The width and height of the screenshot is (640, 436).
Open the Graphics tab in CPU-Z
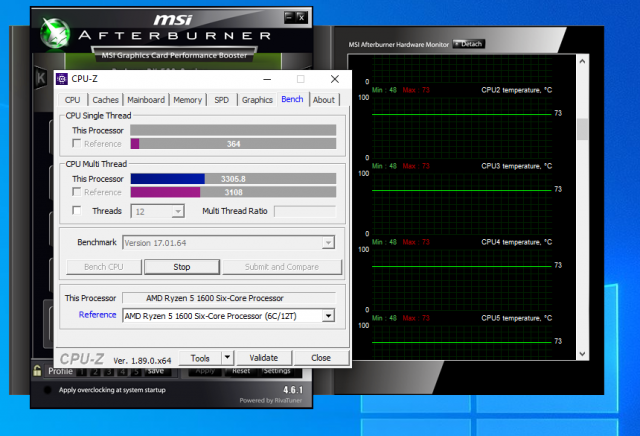(257, 100)
